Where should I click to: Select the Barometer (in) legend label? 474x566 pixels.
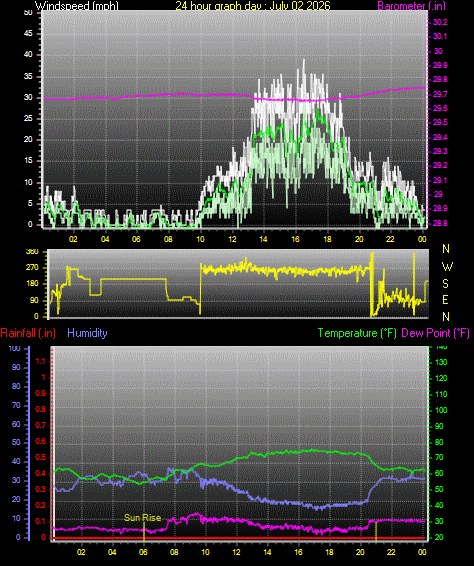(412, 5)
